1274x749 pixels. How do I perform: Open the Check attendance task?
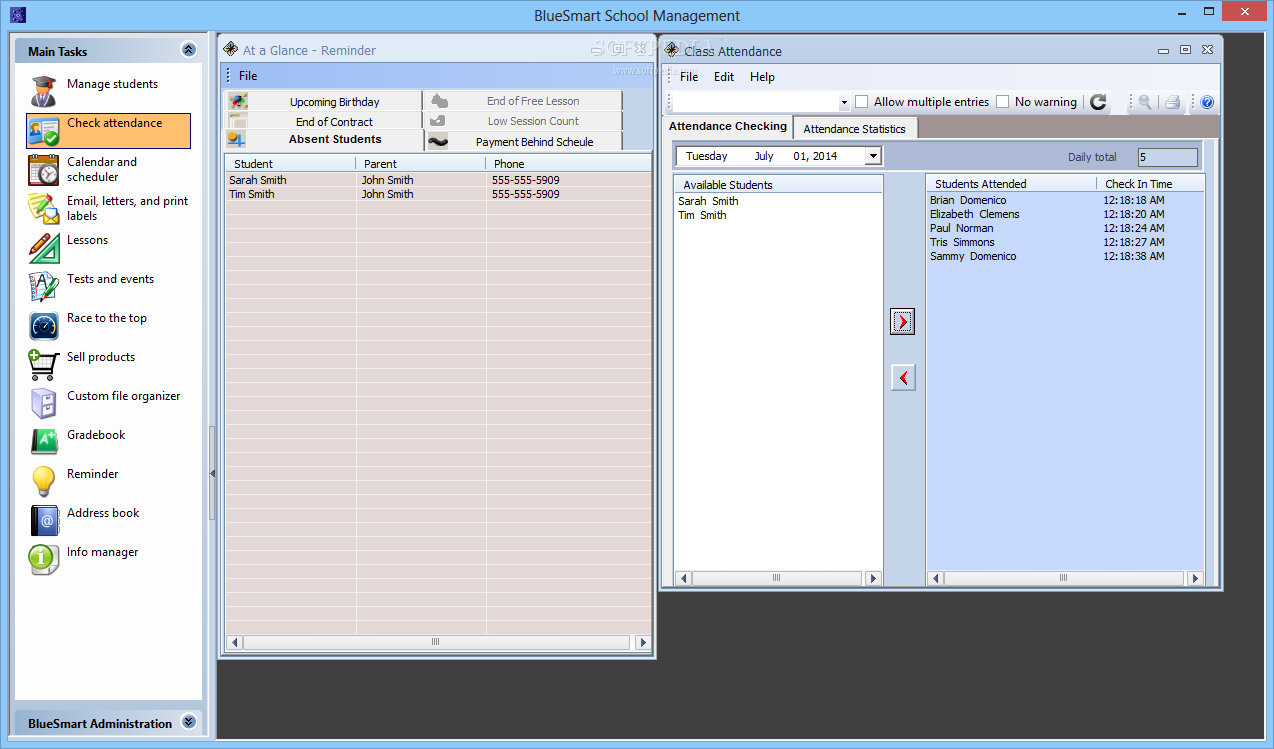108,131
